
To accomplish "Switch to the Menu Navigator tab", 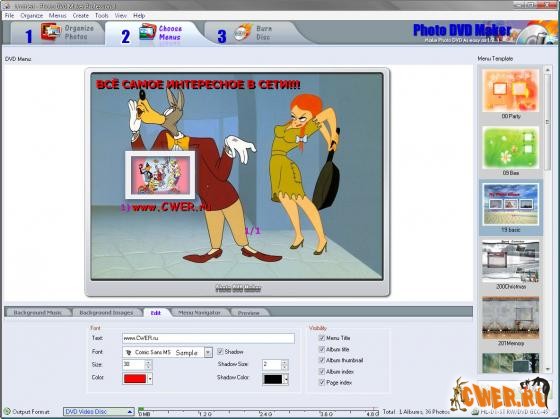I will (x=199, y=313).
